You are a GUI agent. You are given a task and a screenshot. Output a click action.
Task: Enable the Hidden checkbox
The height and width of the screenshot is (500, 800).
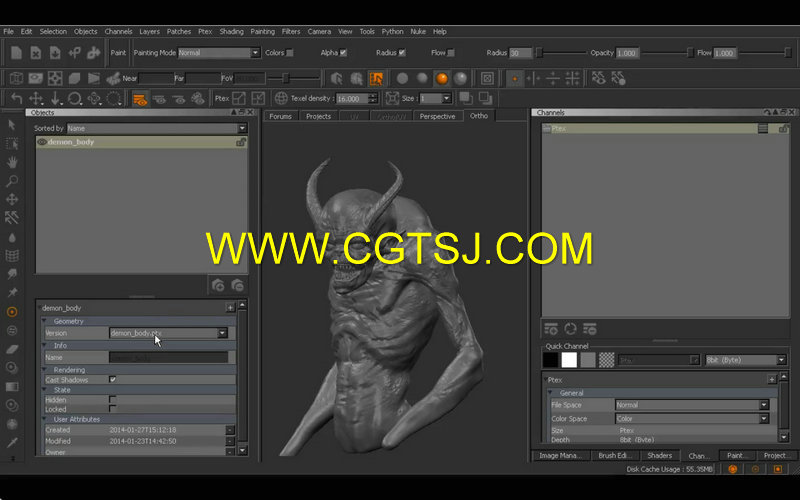112,399
